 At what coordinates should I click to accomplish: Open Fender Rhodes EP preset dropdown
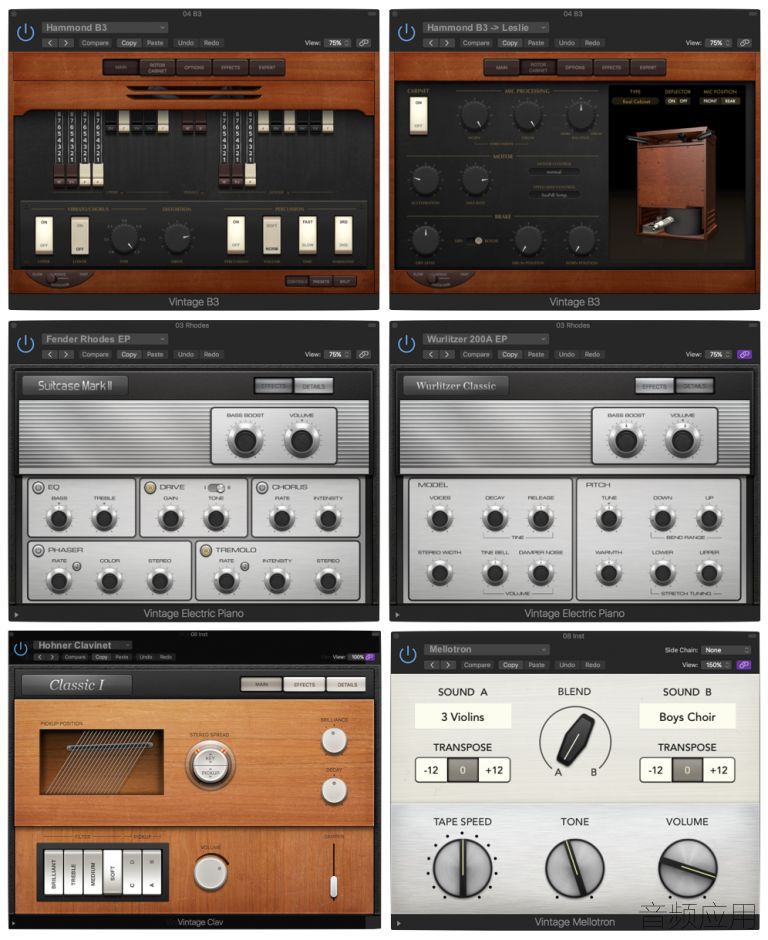tap(105, 339)
